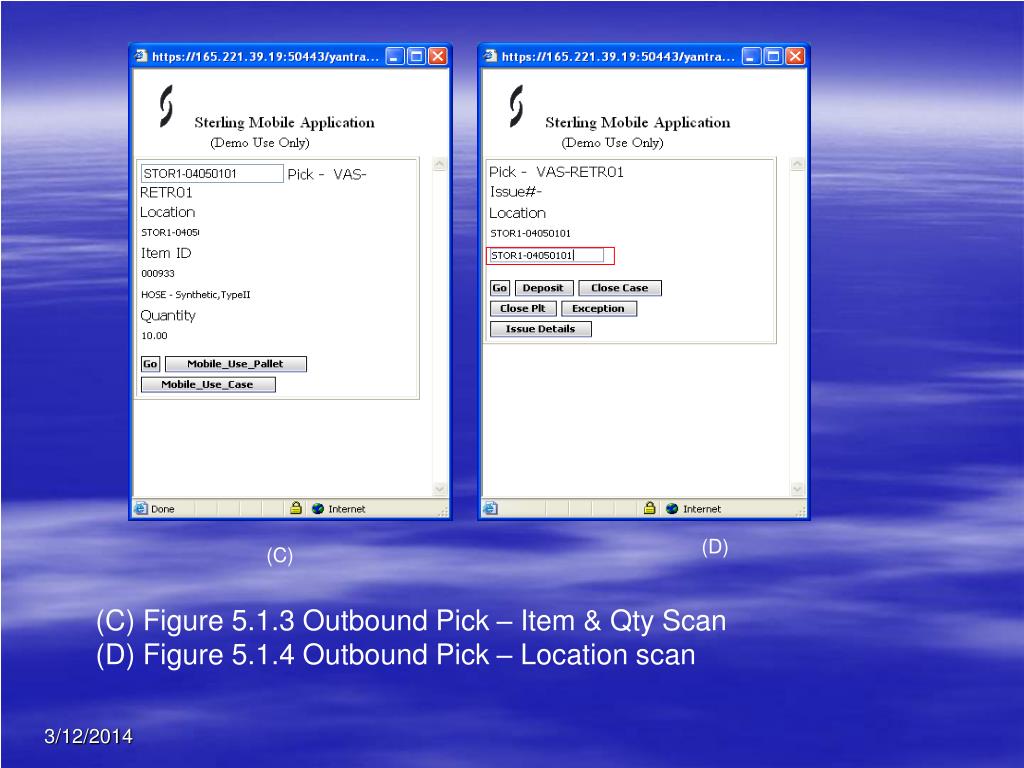1024x768 pixels.
Task: Maximize the right browser window
Action: point(773,56)
